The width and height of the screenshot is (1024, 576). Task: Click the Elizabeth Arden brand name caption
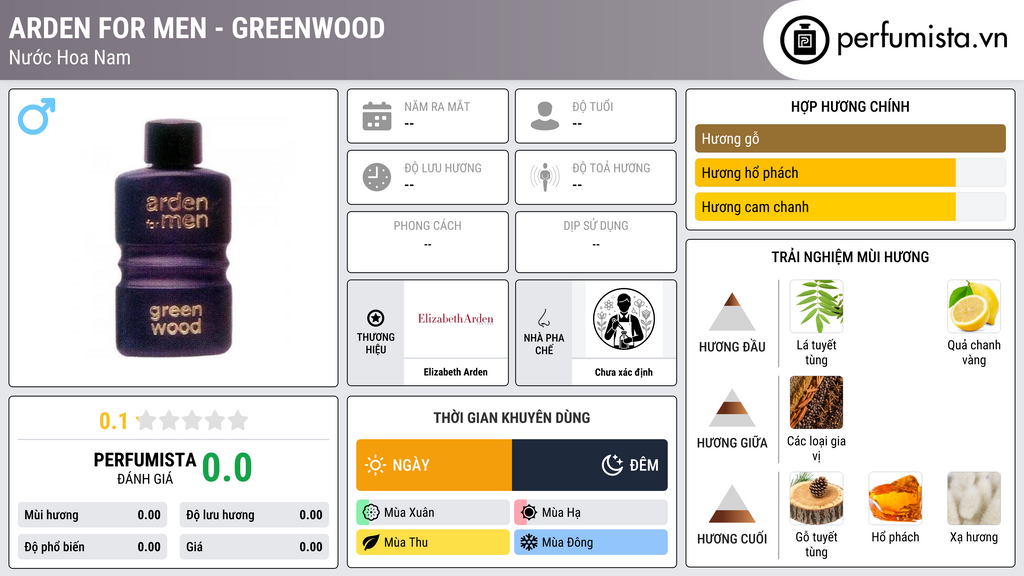click(x=456, y=372)
